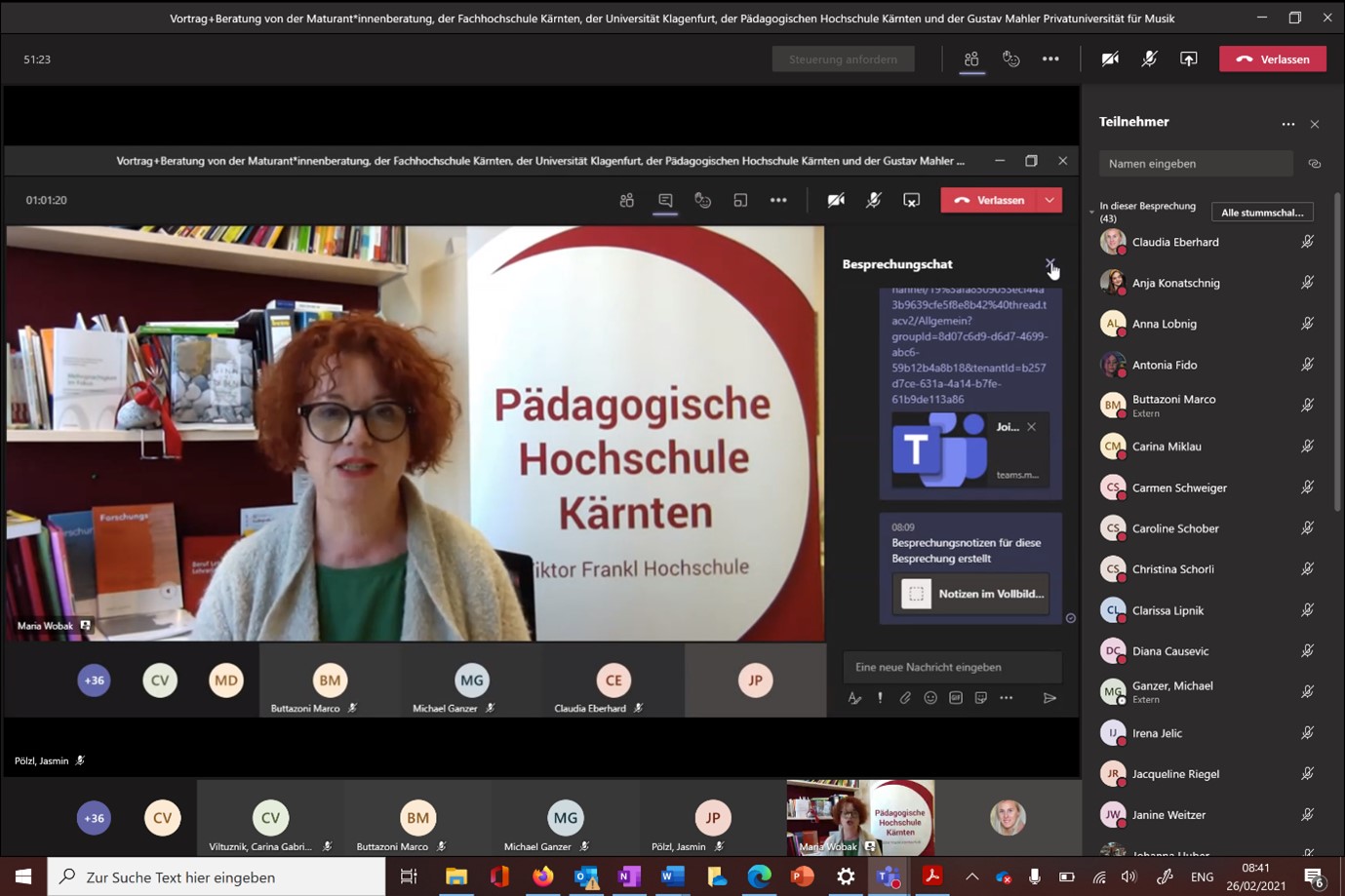Close the Teilnehmer panel

tap(1315, 124)
